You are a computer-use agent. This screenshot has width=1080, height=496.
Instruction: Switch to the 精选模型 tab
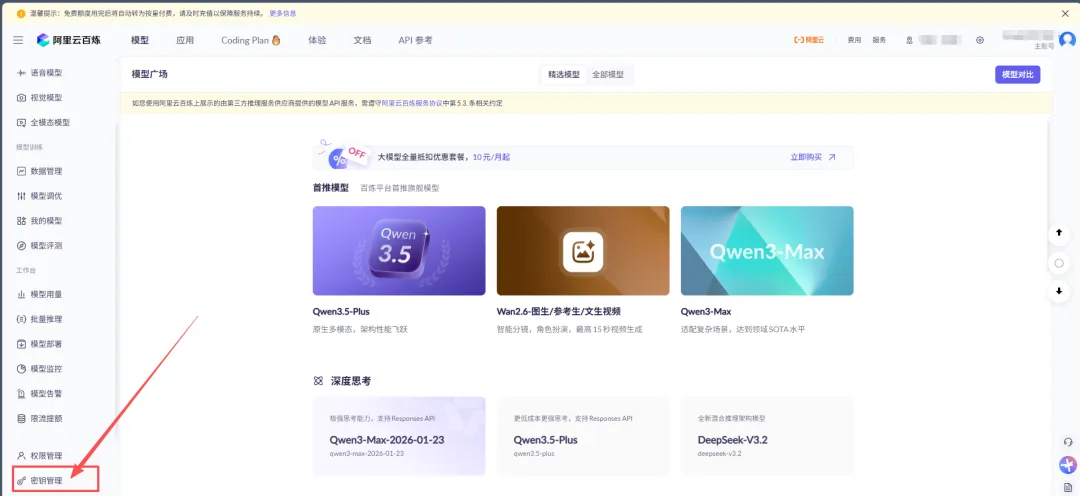click(563, 74)
